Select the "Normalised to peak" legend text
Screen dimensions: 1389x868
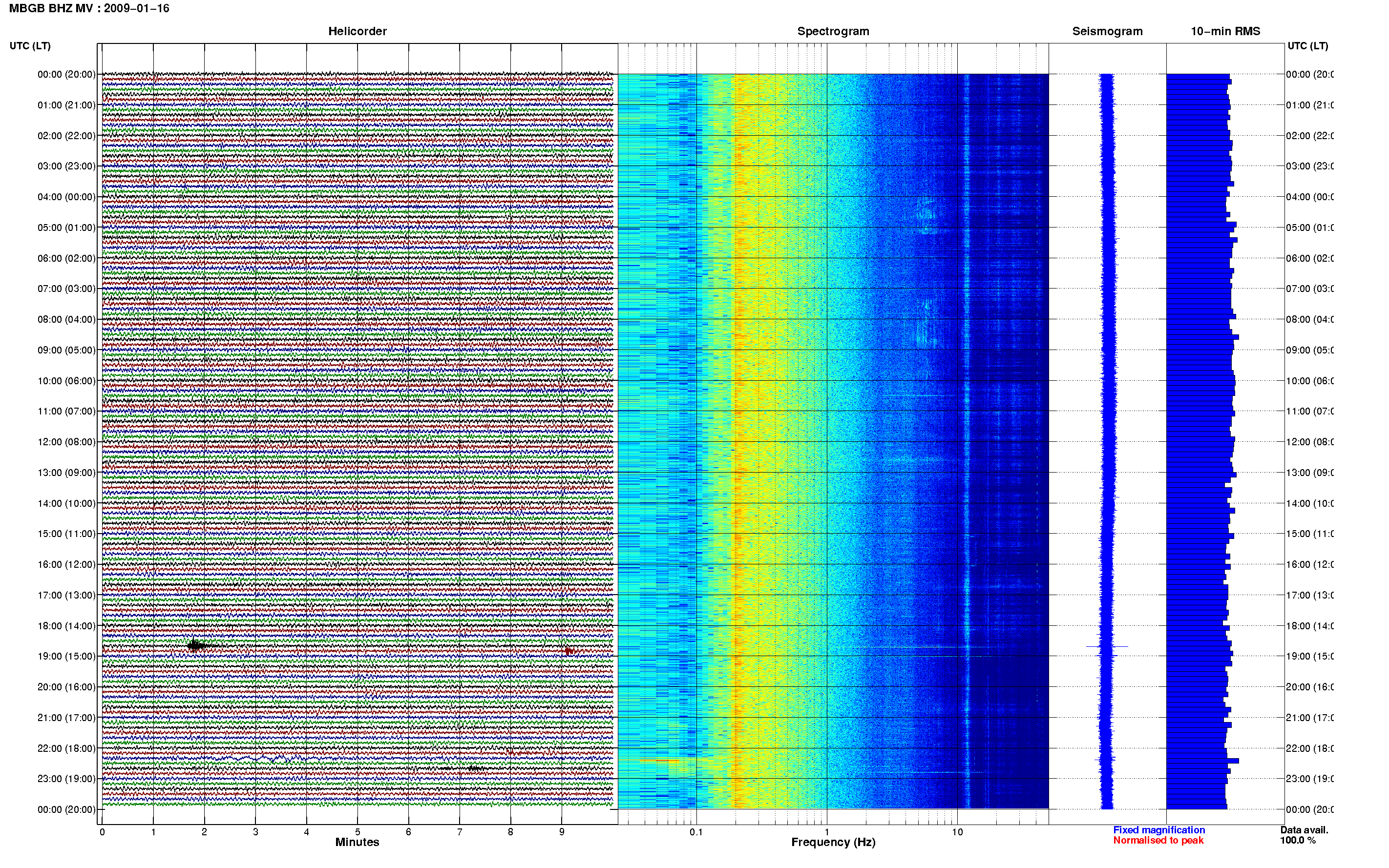pos(1158,841)
